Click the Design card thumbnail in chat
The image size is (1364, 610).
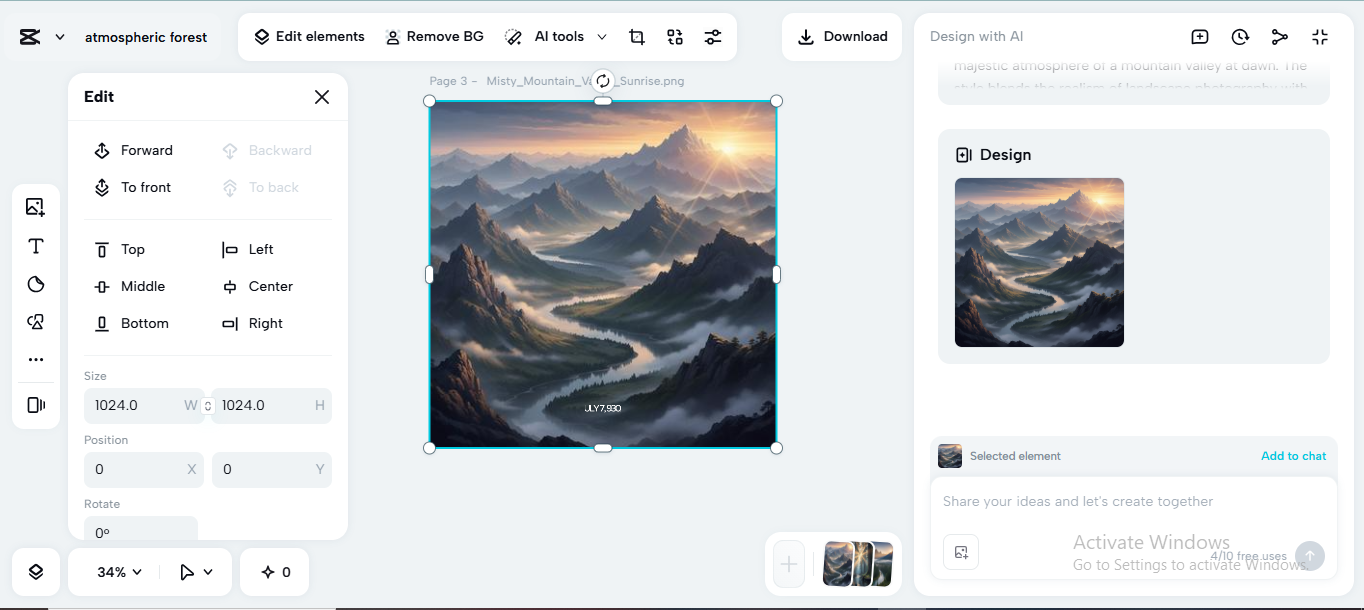coord(1039,262)
